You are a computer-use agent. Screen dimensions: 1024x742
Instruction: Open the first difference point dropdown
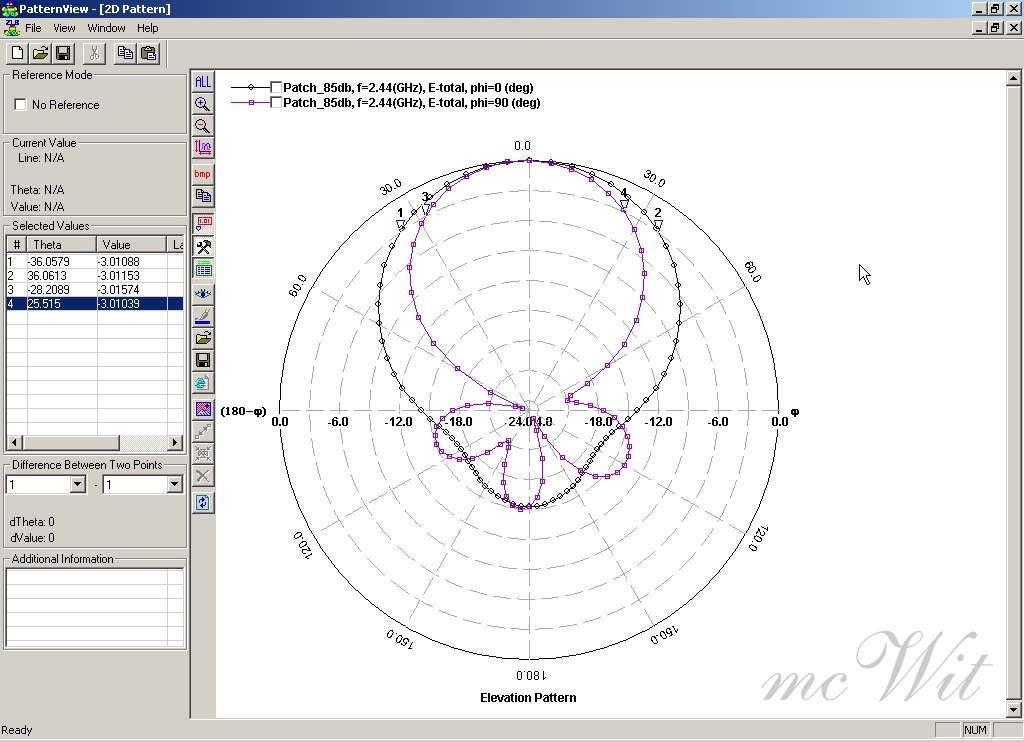pyautogui.click(x=78, y=485)
